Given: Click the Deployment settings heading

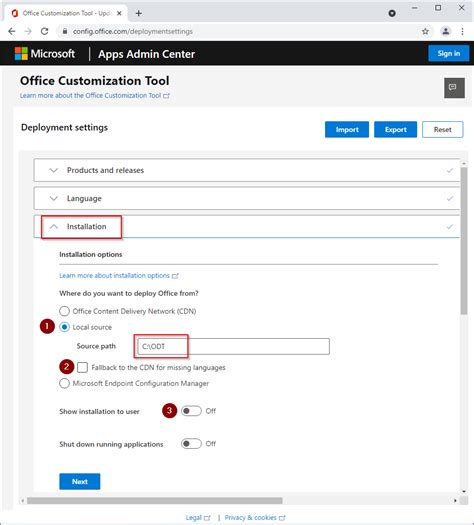Looking at the screenshot, I should pos(64,128).
